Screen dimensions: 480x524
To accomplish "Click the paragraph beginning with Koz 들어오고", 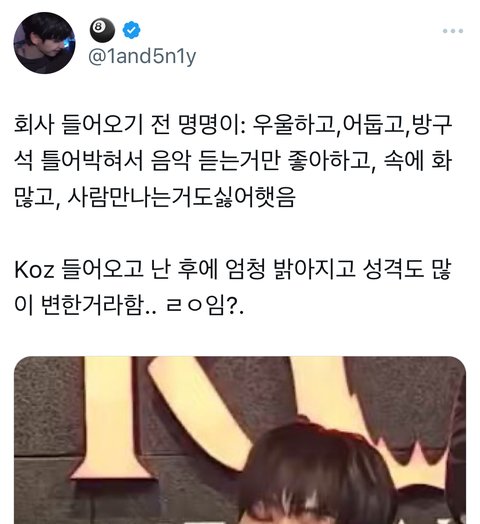I will [233, 287].
